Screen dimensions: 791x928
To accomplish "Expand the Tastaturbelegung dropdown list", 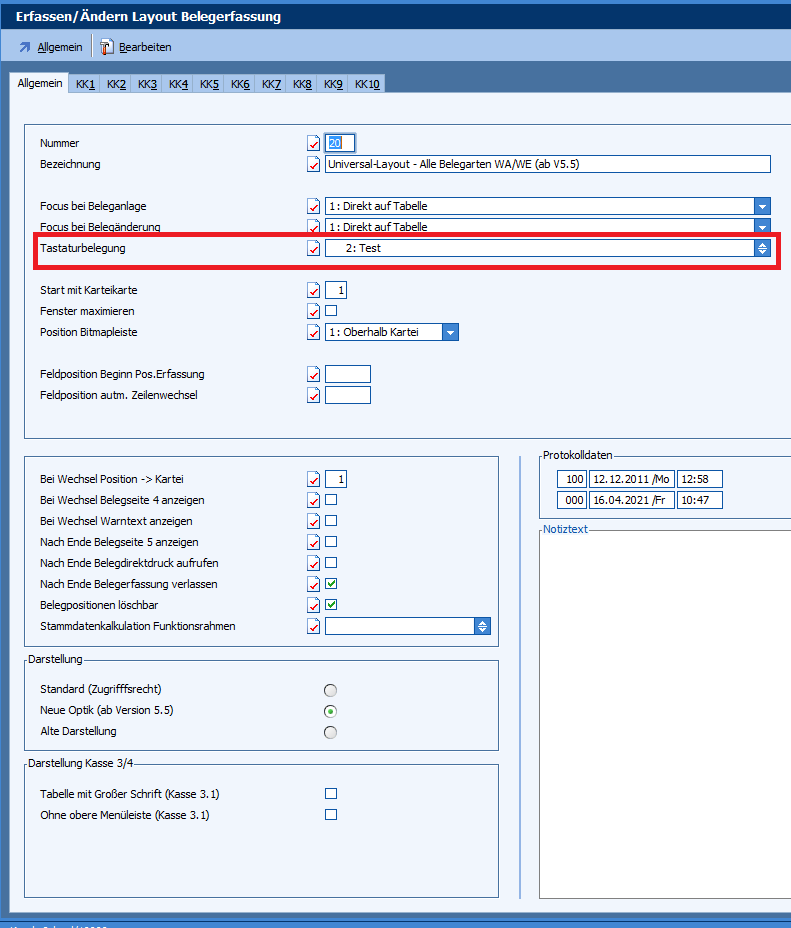I will 762,248.
